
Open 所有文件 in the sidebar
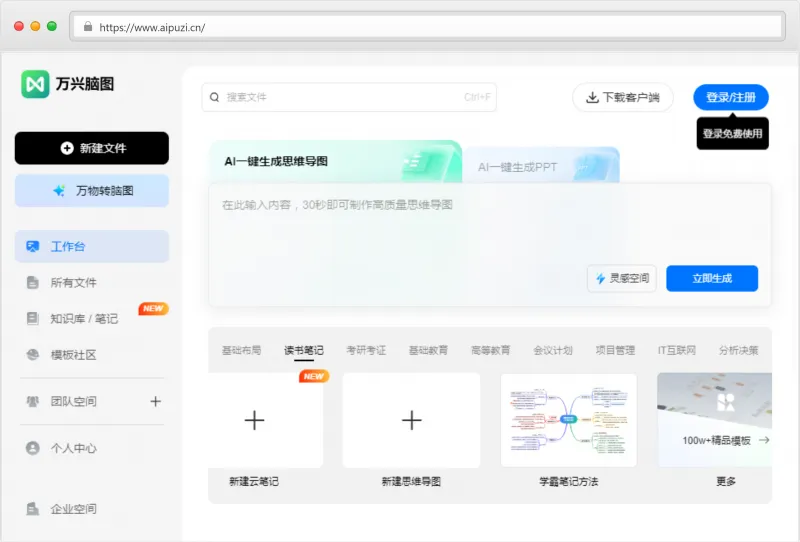tap(92, 282)
